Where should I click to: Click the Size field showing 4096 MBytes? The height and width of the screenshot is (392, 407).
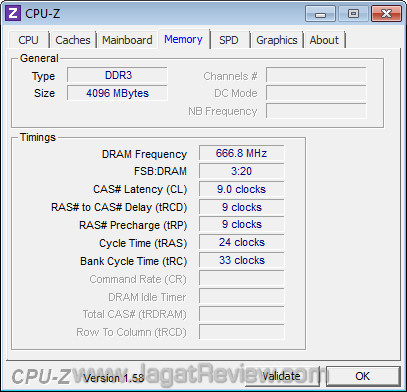(117, 93)
